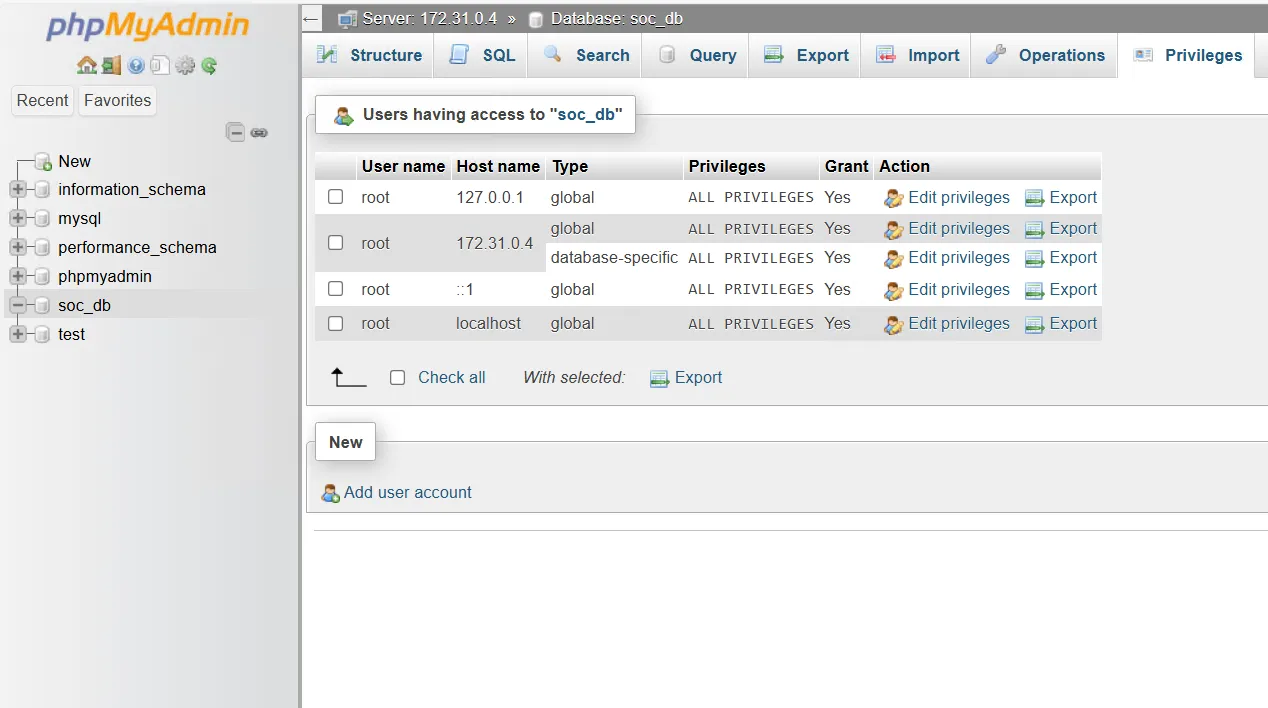1268x708 pixels.
Task: Switch to the Favorites sidebar tab
Action: [x=117, y=100]
